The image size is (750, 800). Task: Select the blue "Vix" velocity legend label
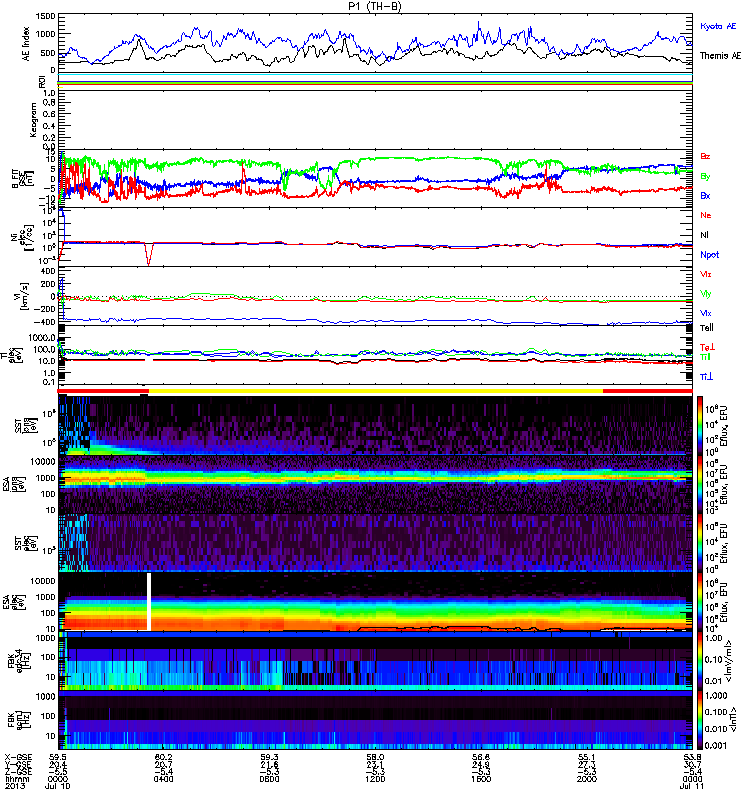(706, 313)
